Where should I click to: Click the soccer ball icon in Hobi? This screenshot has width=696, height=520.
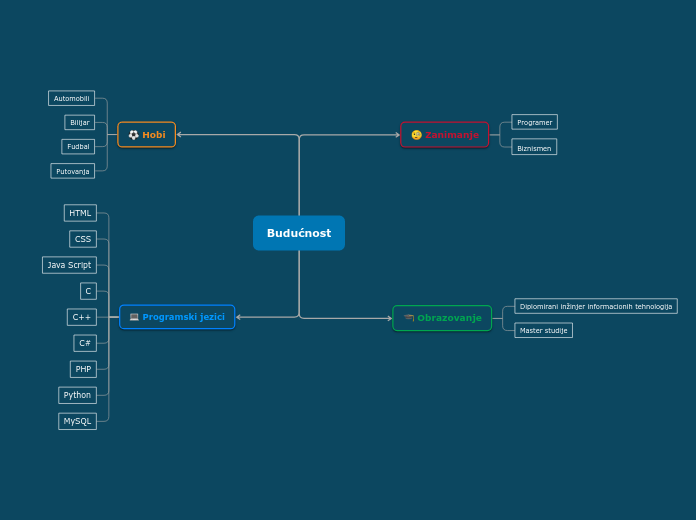(x=133, y=135)
